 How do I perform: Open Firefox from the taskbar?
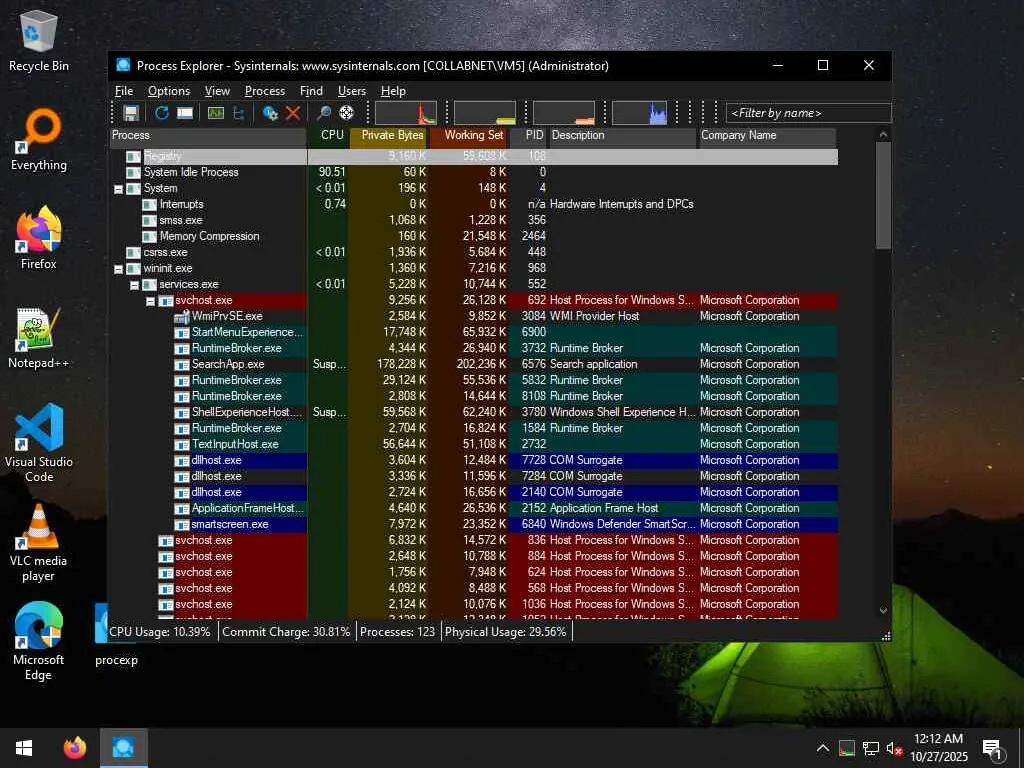click(74, 748)
